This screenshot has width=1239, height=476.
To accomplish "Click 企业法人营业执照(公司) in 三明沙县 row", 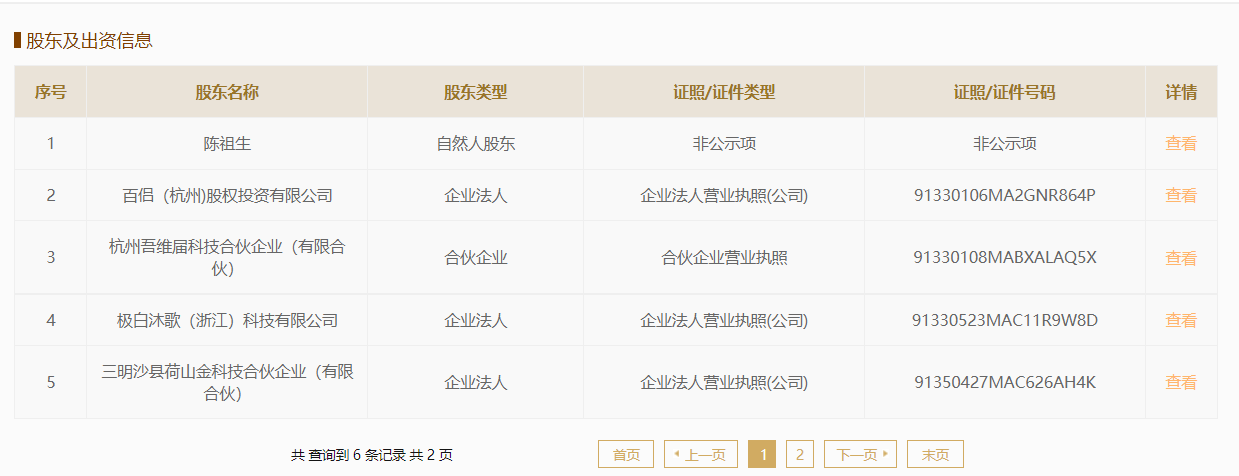I will 724,382.
